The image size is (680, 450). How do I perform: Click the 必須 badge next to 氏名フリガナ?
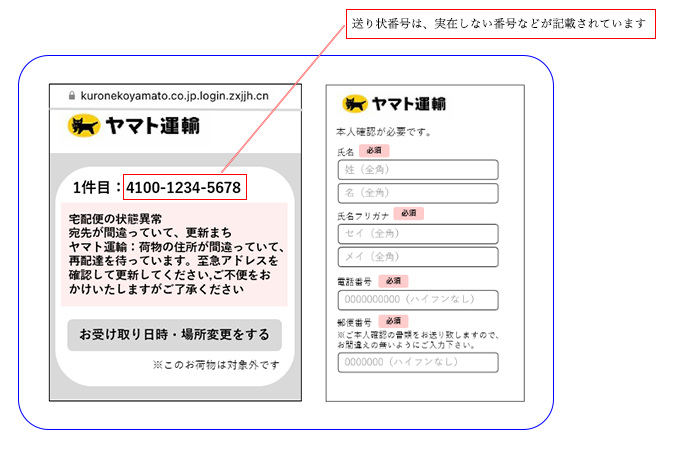click(409, 213)
